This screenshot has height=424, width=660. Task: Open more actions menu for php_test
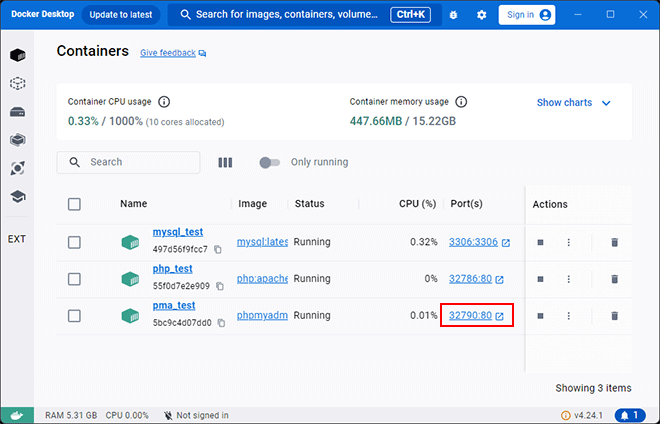click(569, 279)
